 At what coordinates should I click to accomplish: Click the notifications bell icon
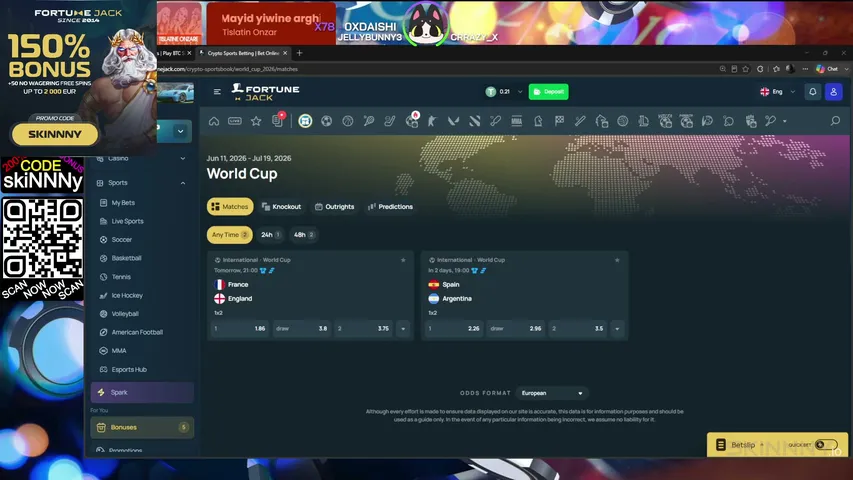click(x=813, y=92)
